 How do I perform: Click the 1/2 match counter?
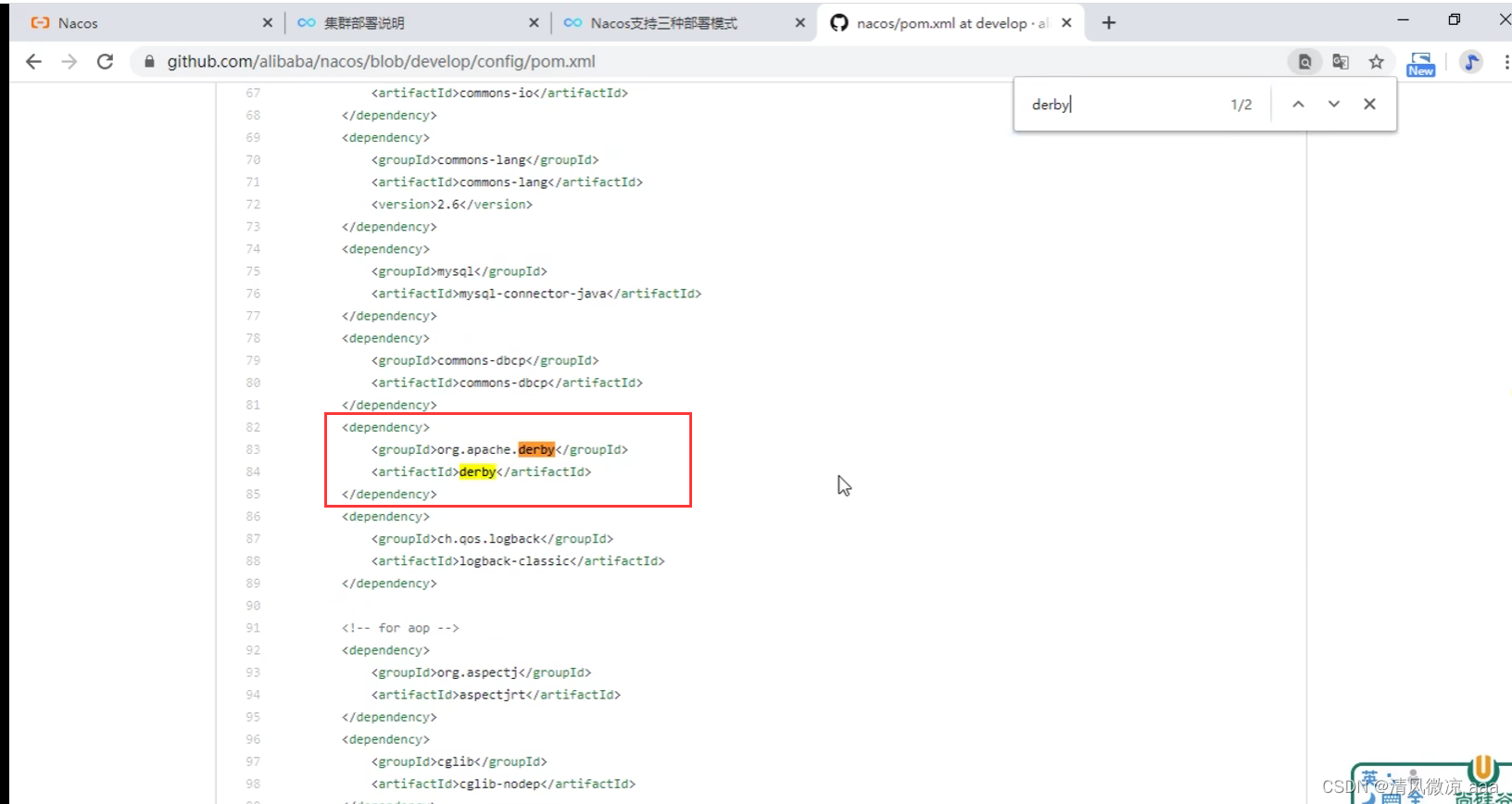pyautogui.click(x=1241, y=105)
